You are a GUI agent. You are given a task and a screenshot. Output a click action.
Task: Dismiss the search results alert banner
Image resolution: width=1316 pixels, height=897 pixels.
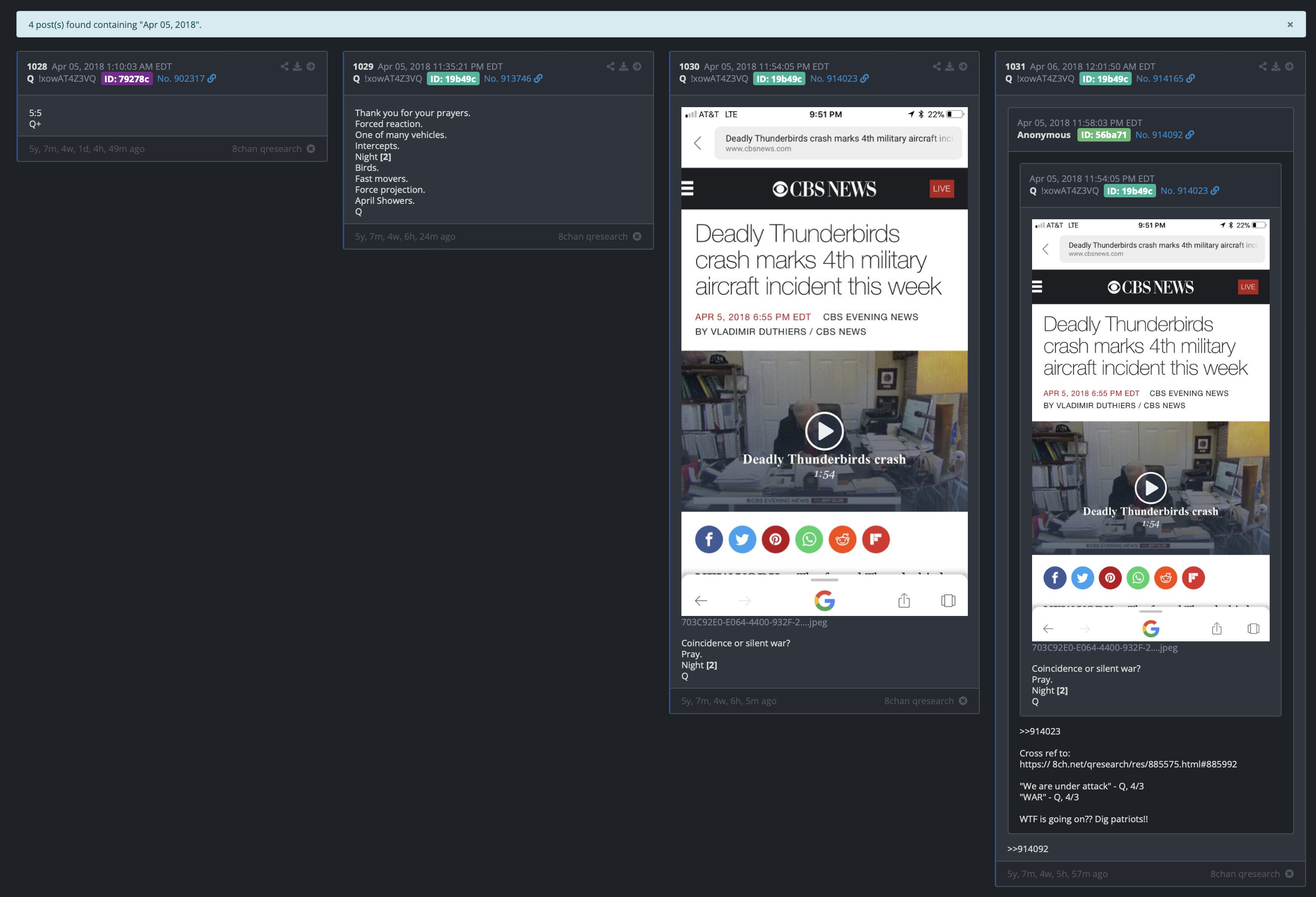[x=1290, y=24]
